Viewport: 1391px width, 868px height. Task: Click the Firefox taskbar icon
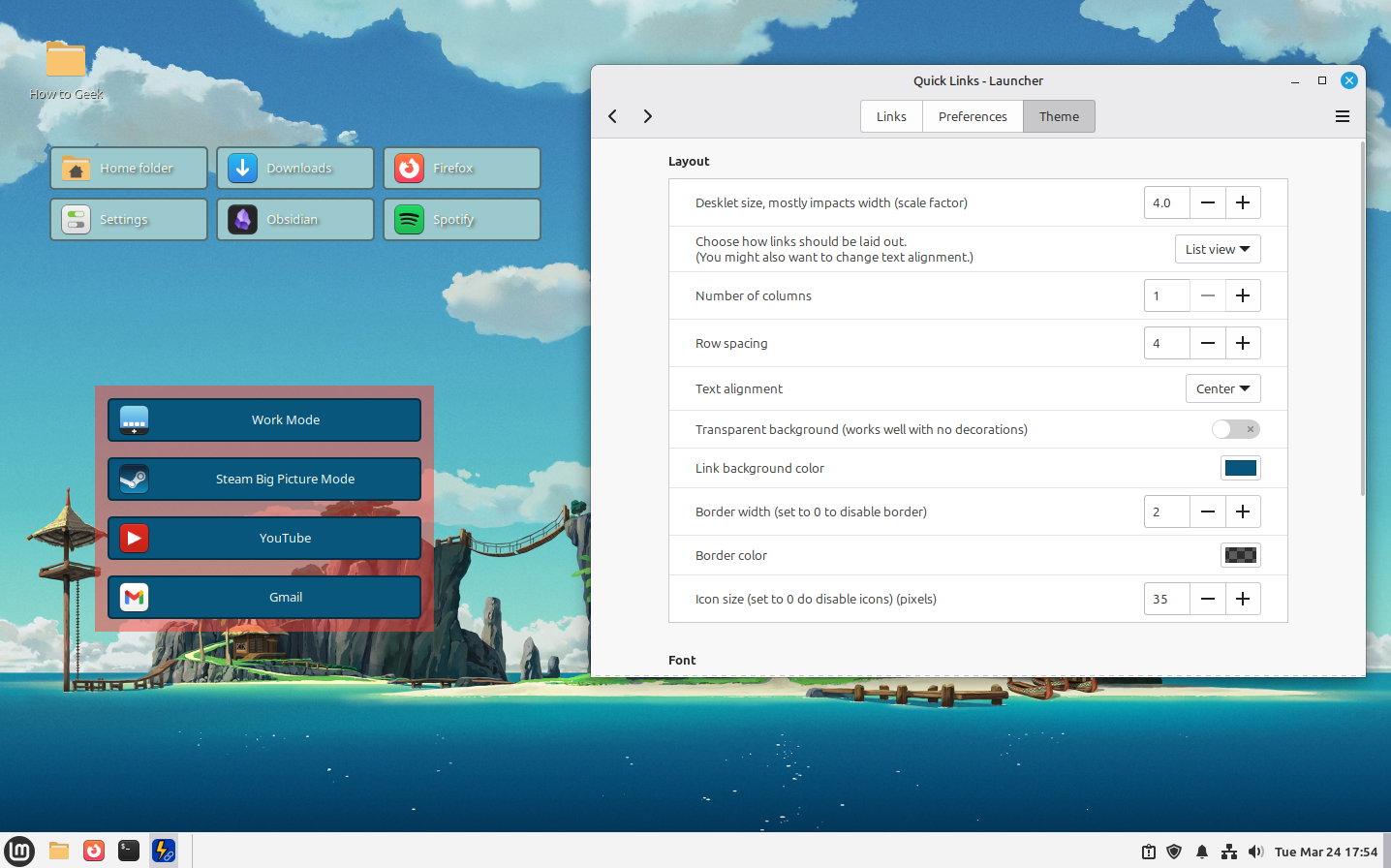(x=94, y=851)
